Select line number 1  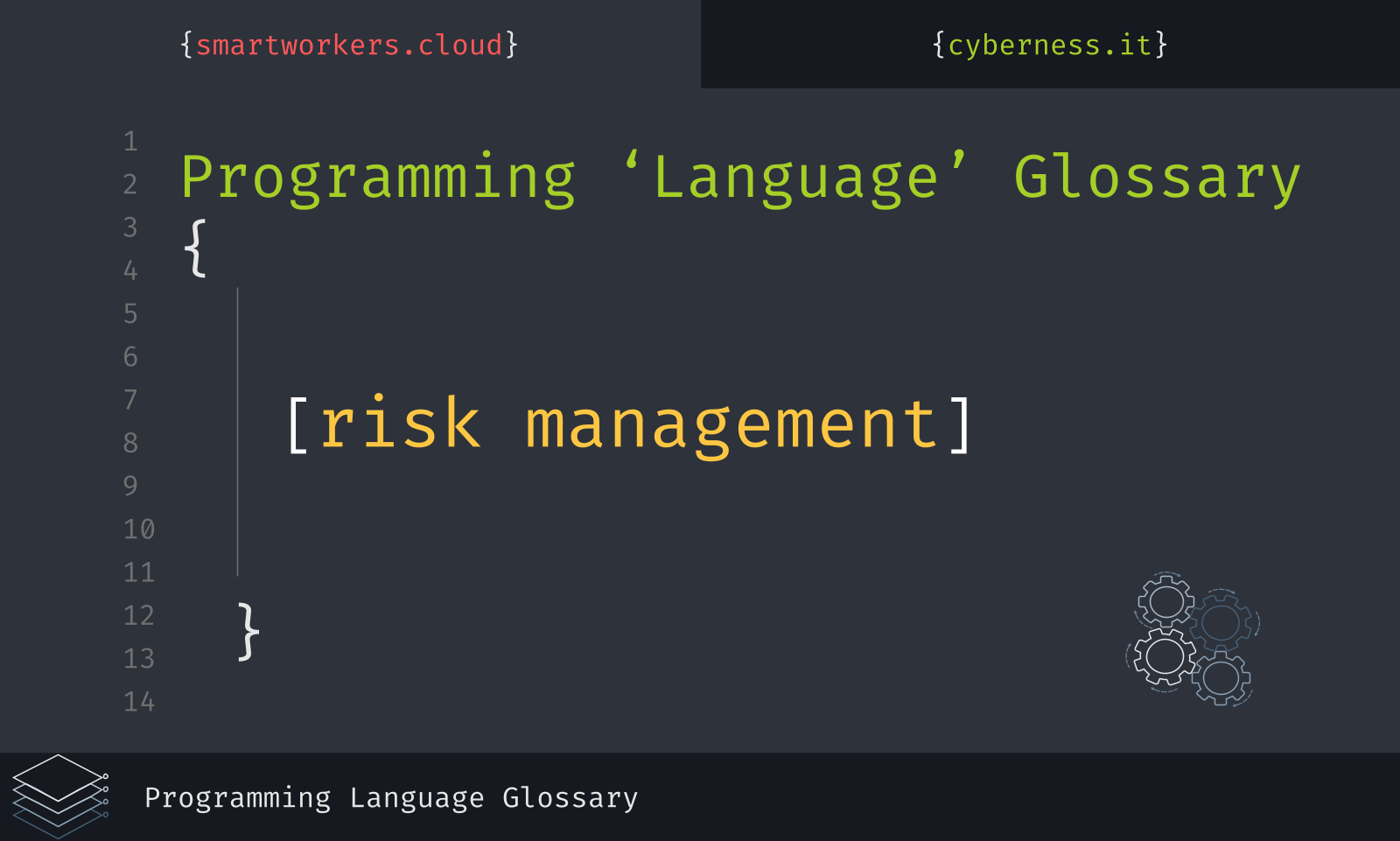click(x=130, y=141)
